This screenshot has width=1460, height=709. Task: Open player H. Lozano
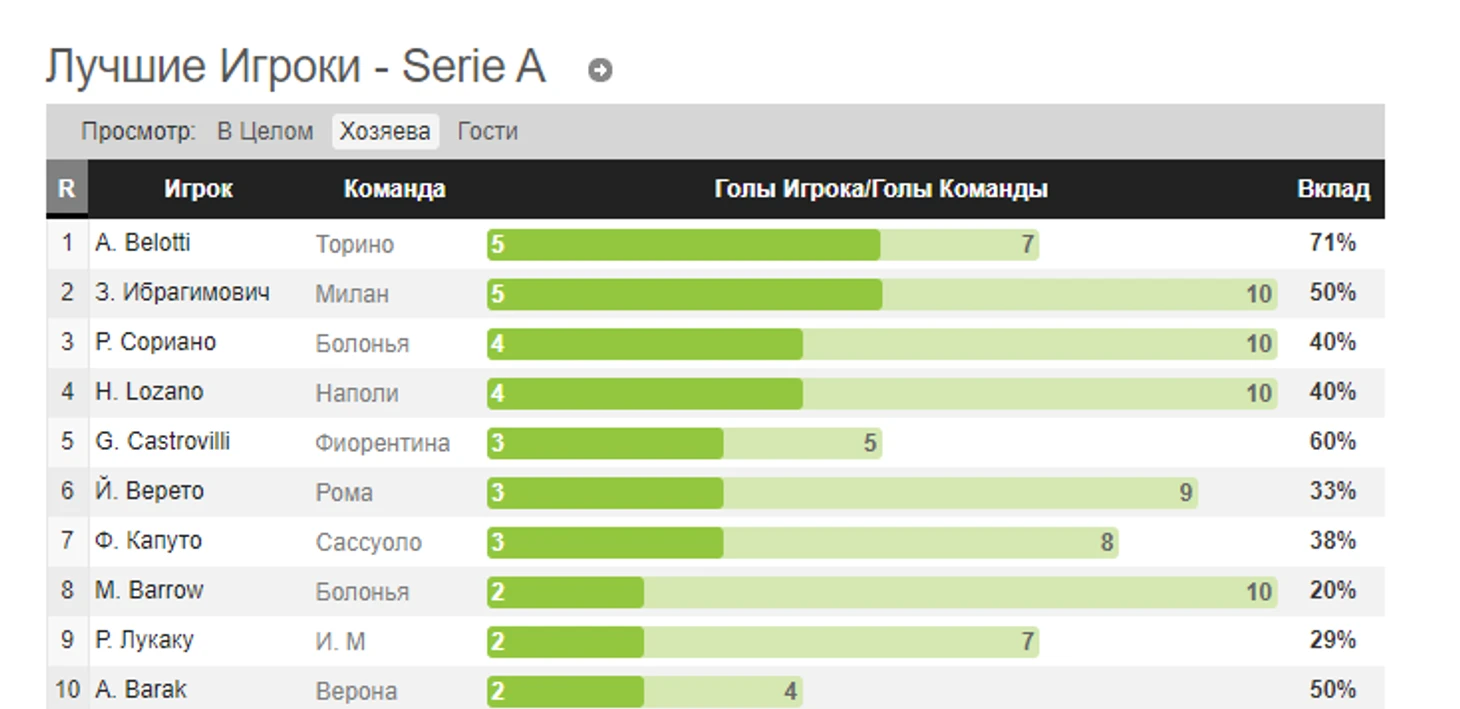(x=149, y=392)
